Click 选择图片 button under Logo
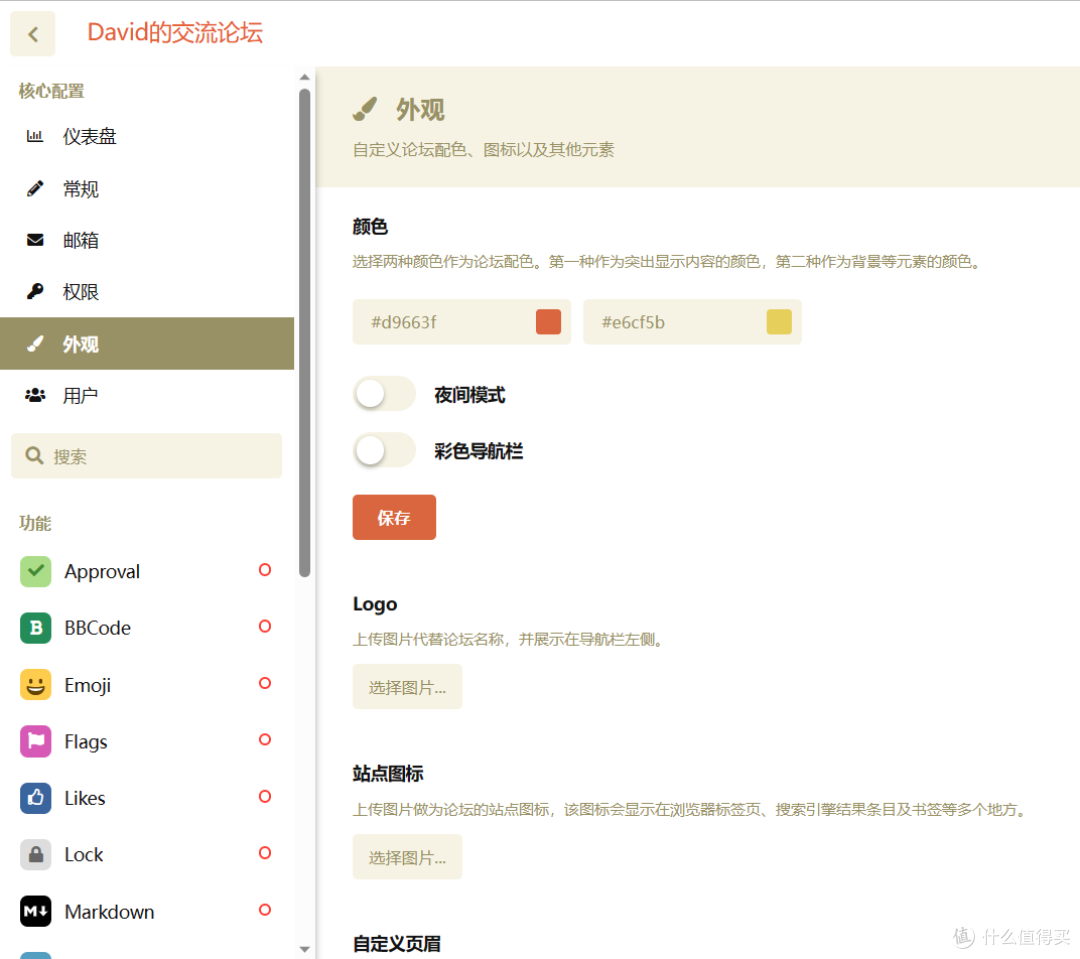 coord(407,687)
